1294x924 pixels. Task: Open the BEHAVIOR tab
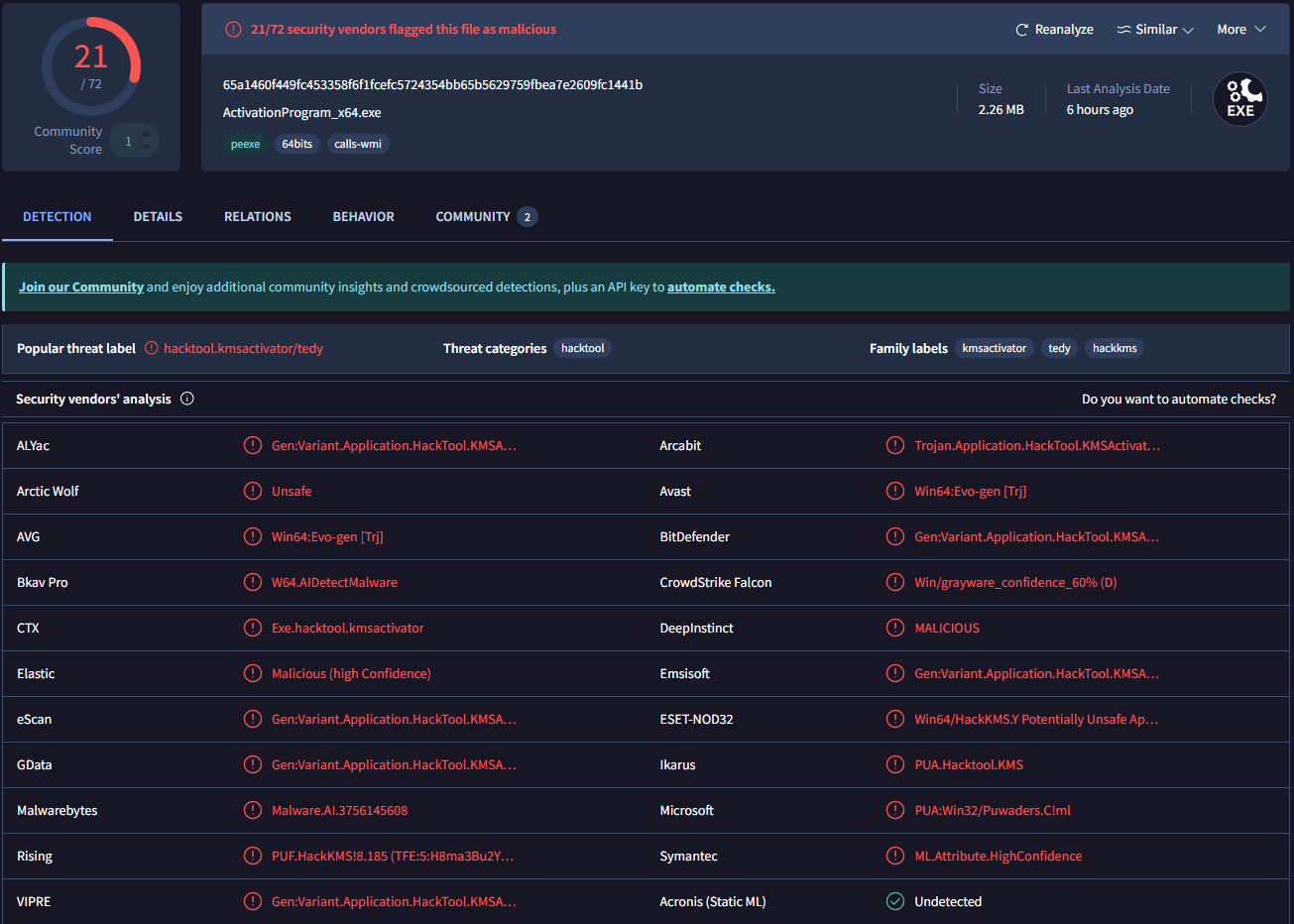click(363, 216)
